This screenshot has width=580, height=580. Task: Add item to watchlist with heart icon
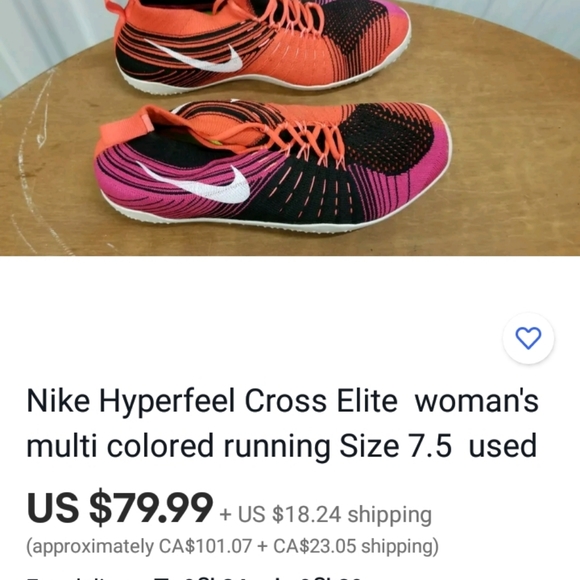click(x=528, y=338)
